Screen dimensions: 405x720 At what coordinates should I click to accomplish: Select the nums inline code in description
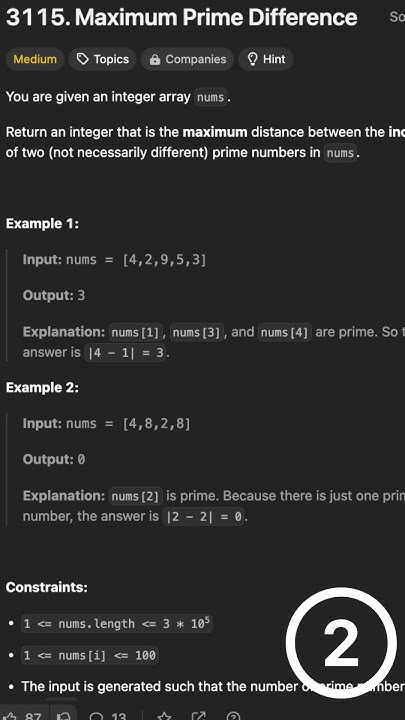(x=210, y=97)
